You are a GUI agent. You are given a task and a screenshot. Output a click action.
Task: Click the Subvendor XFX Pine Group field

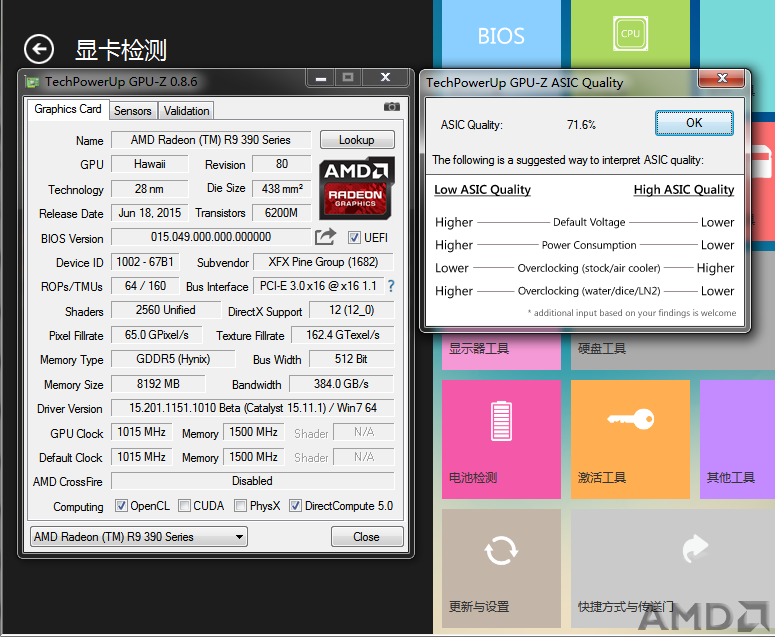click(x=323, y=262)
